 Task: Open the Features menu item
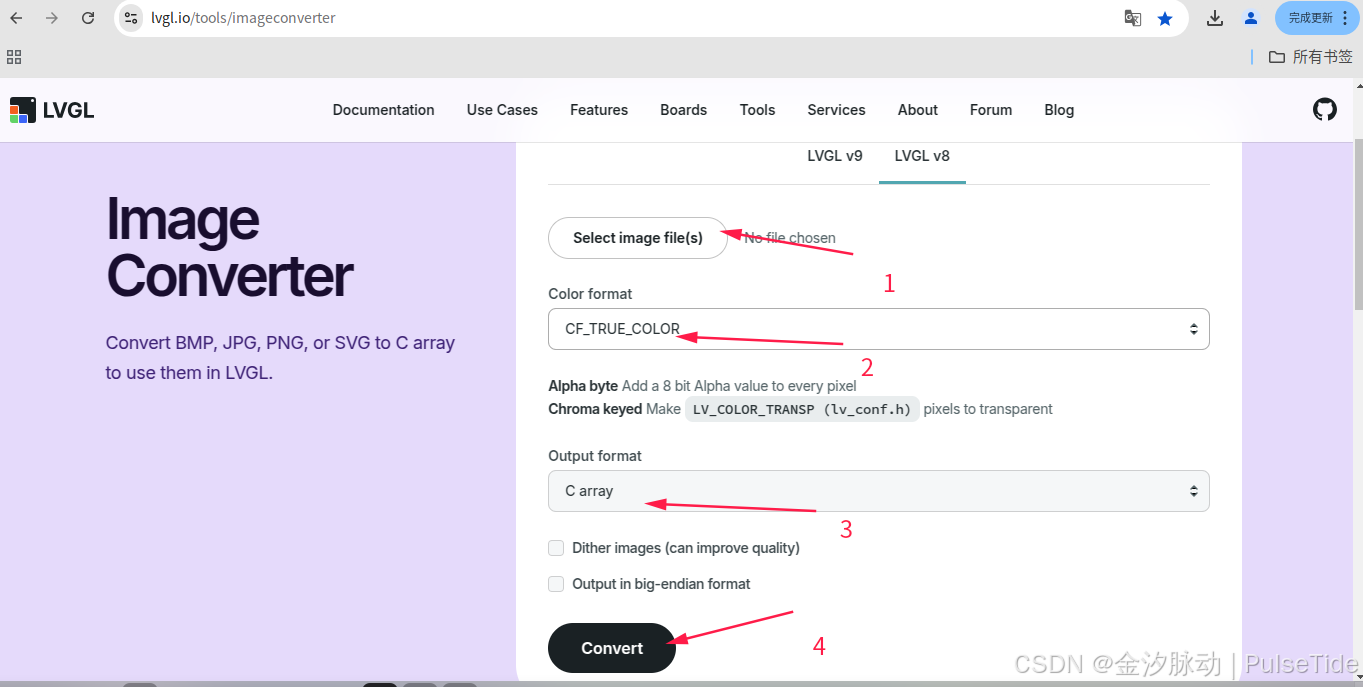tap(599, 110)
